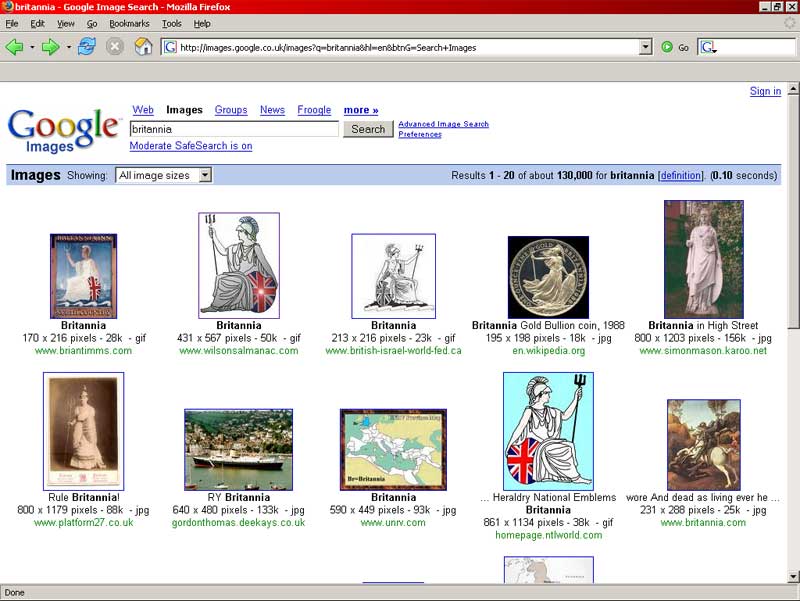This screenshot has width=800, height=601.
Task: Open the Preferences link
Action: (420, 134)
